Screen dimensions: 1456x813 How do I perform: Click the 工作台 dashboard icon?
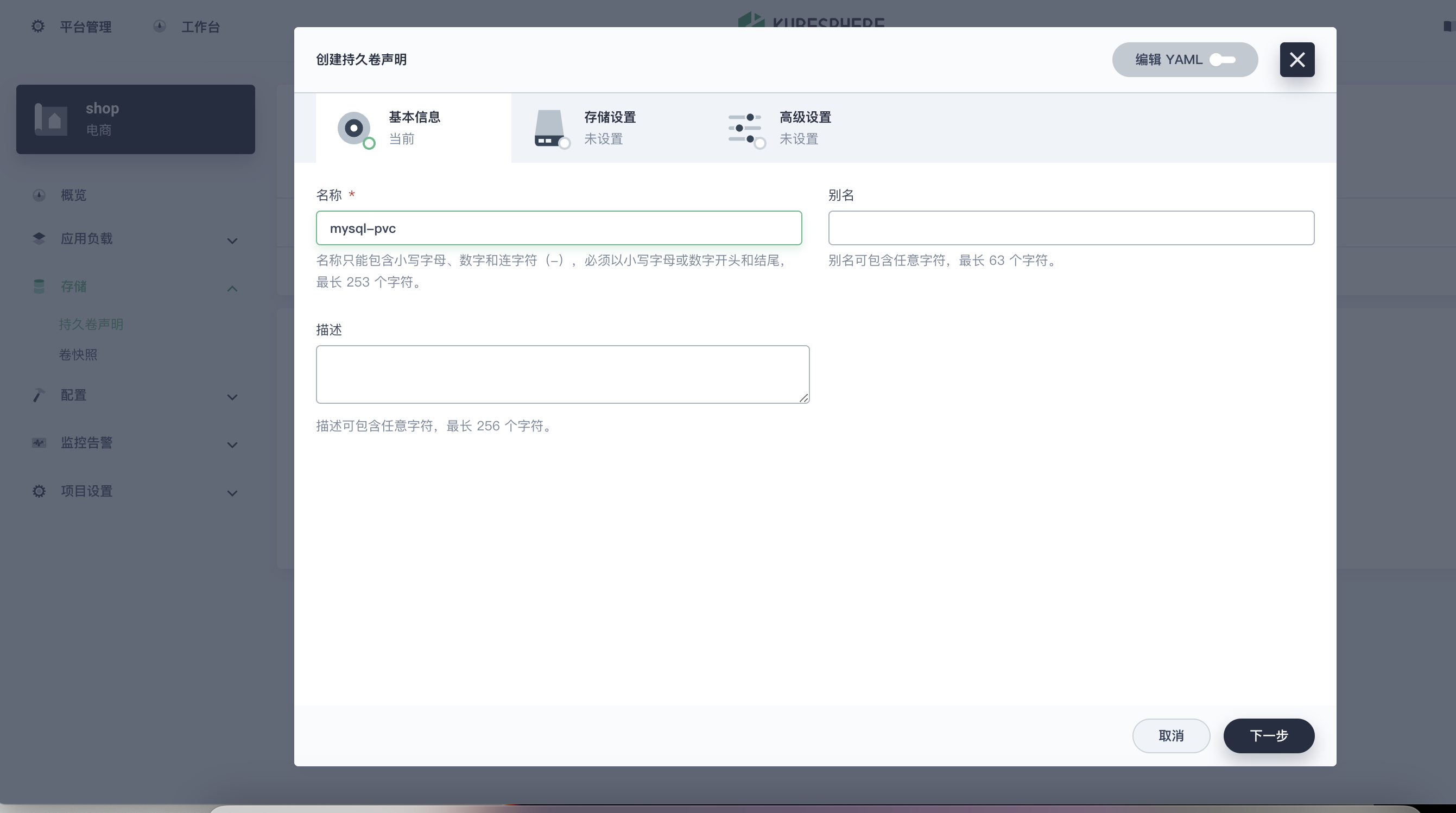coord(160,26)
